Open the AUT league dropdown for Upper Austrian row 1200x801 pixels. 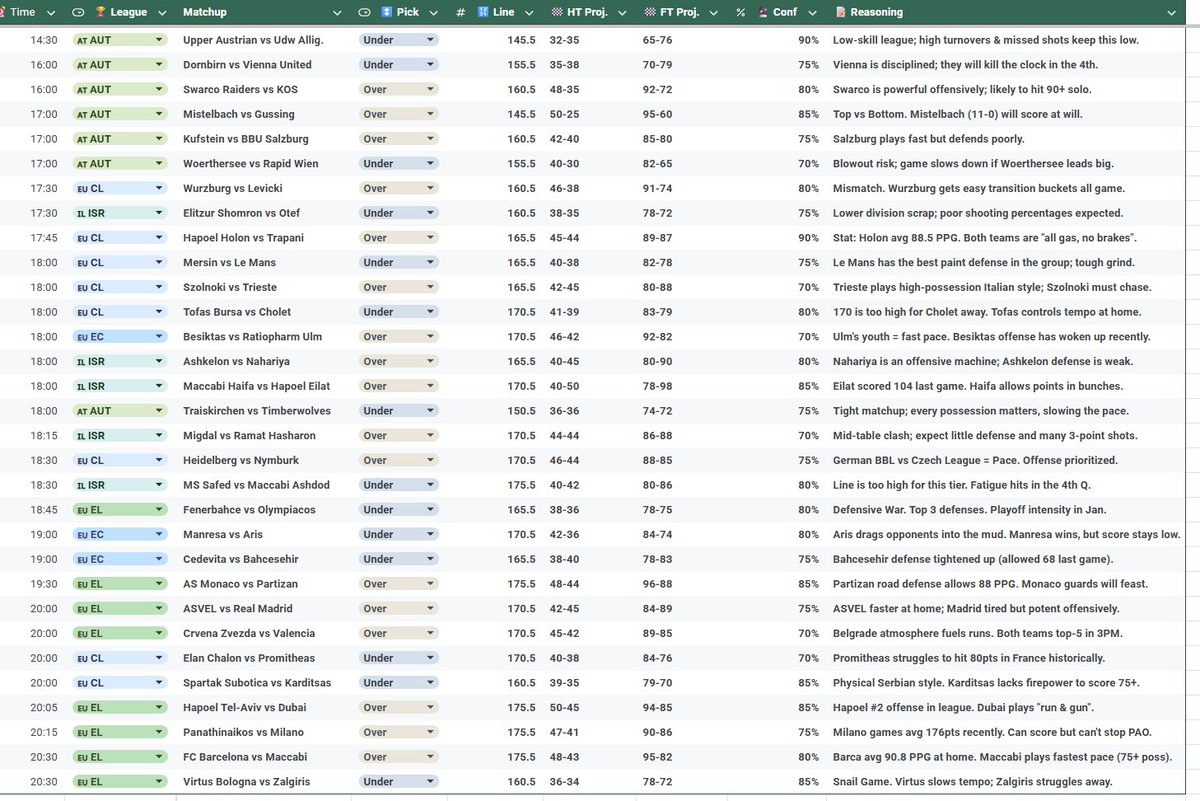(x=159, y=40)
